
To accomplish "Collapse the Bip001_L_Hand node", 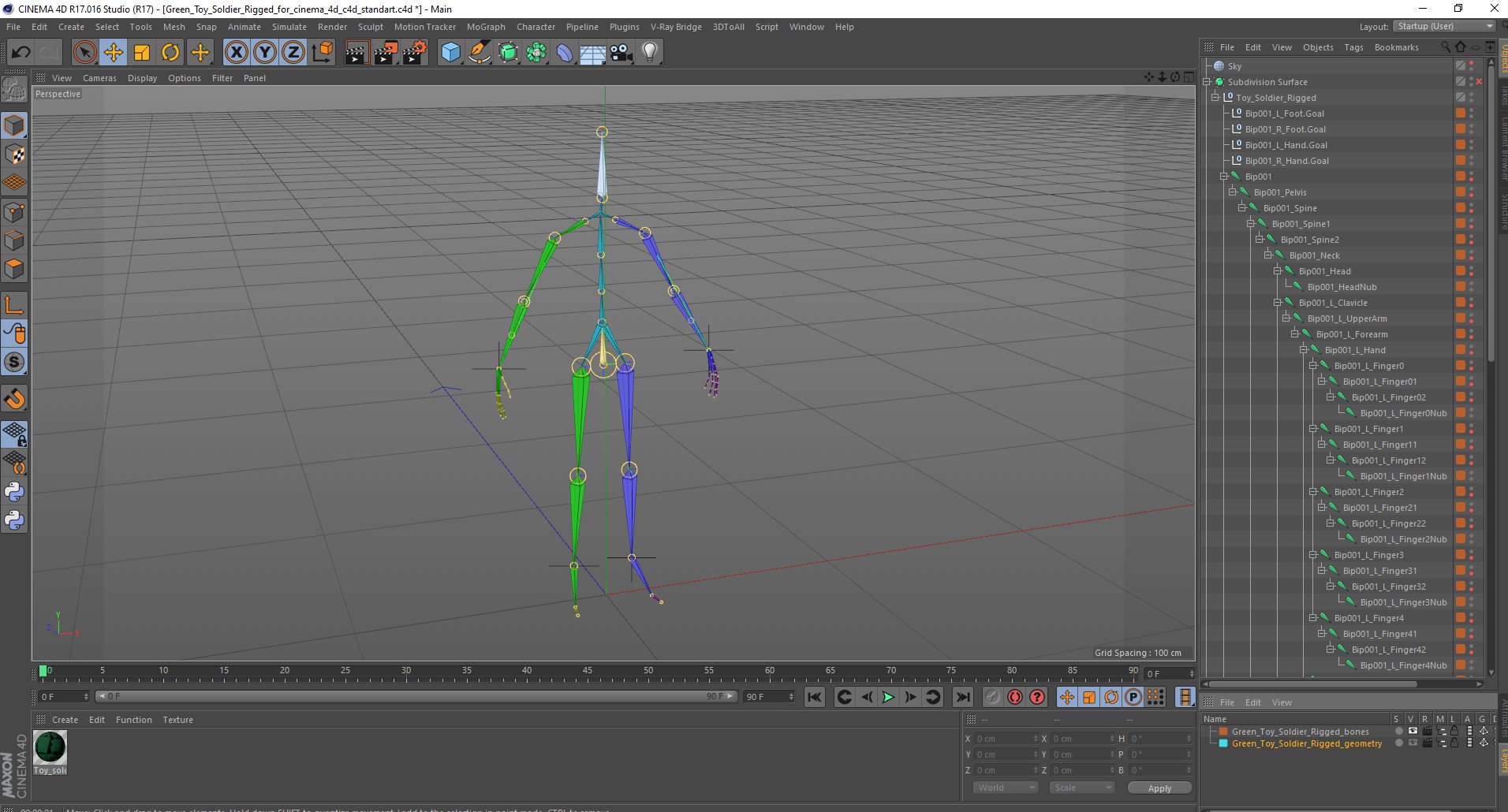I will (1304, 350).
